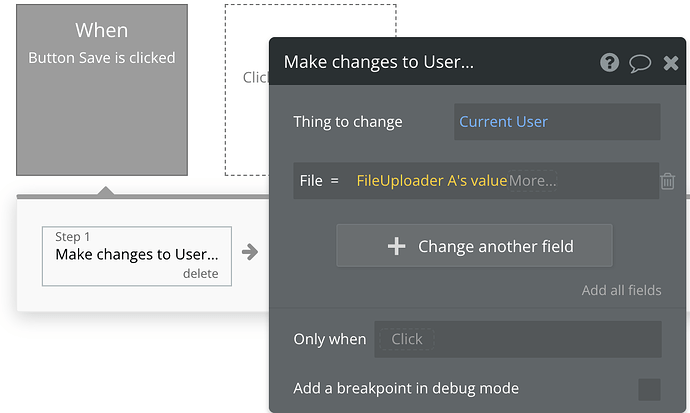The height and width of the screenshot is (413, 690).
Task: Click delete on the Step 1 action
Action: (x=200, y=273)
